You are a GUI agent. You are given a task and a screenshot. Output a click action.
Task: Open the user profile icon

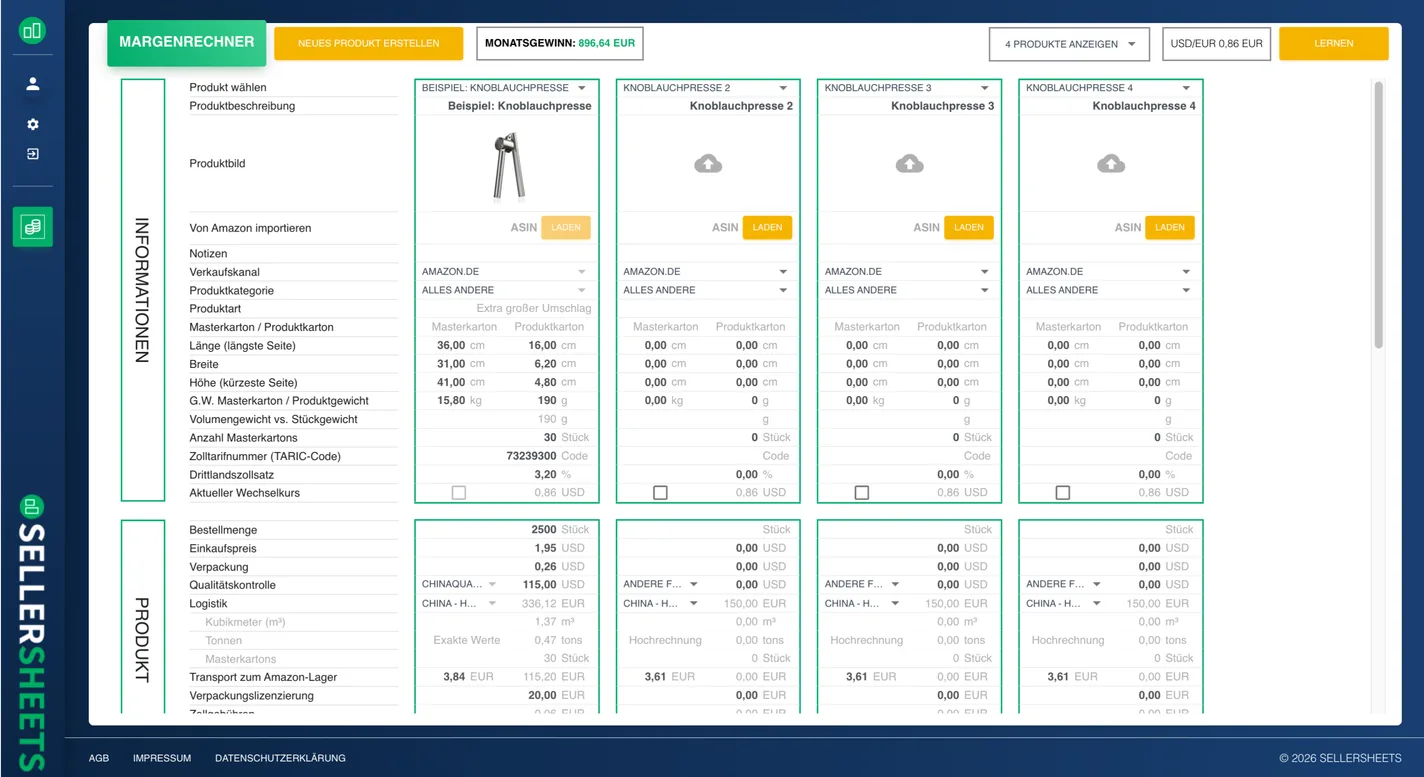[x=33, y=84]
